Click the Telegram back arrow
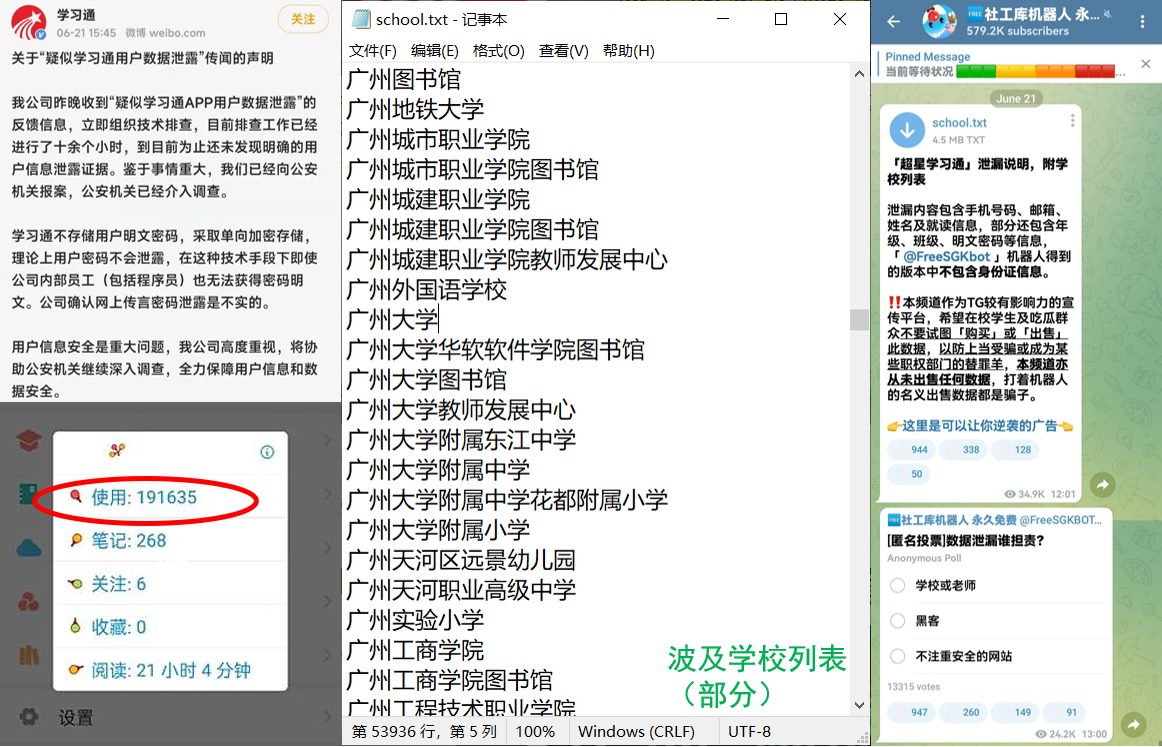Viewport: 1162px width, 747px height. pos(894,21)
